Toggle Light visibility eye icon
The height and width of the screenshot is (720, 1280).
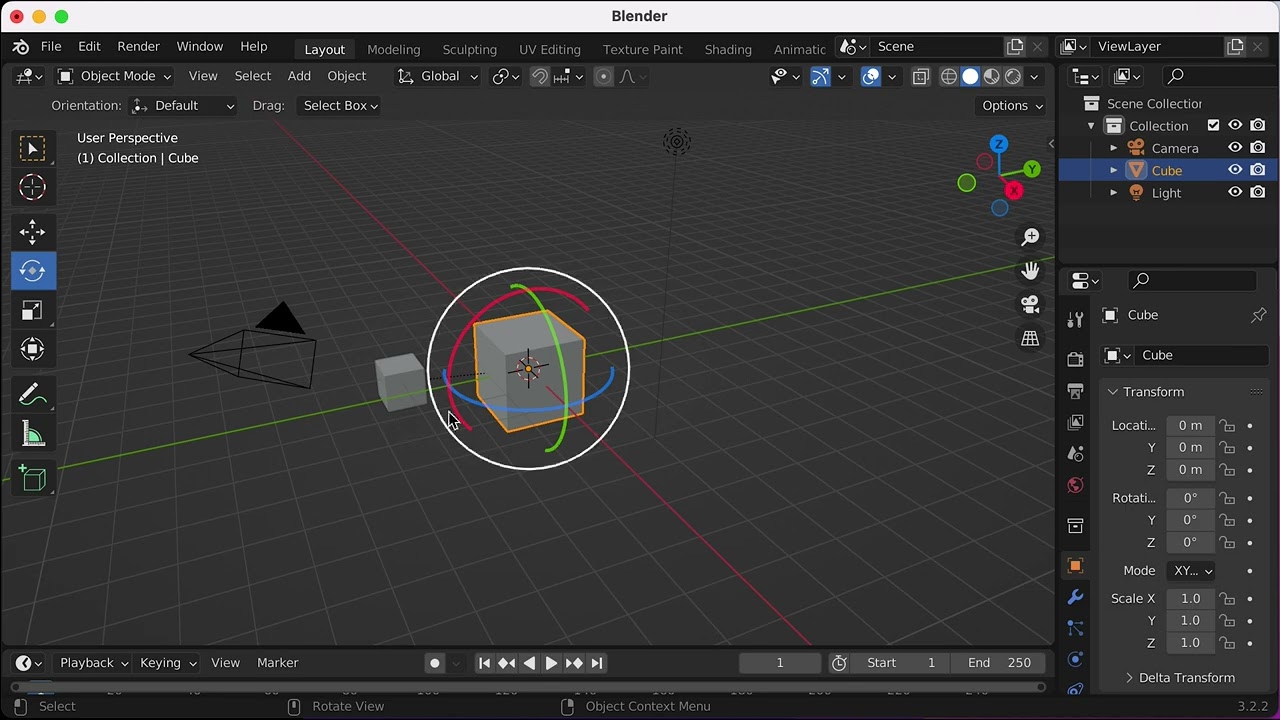[x=1236, y=192]
